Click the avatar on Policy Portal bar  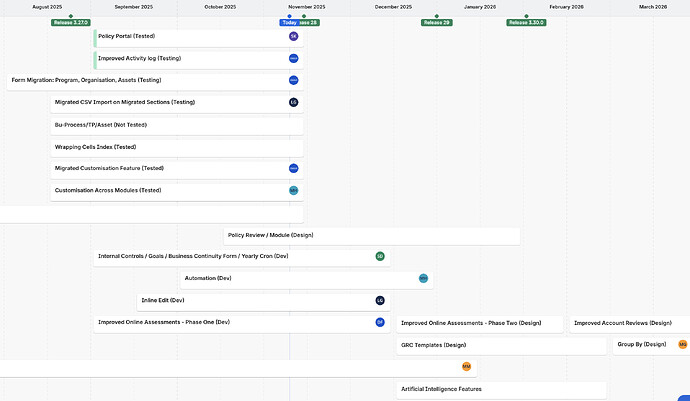[294, 36]
